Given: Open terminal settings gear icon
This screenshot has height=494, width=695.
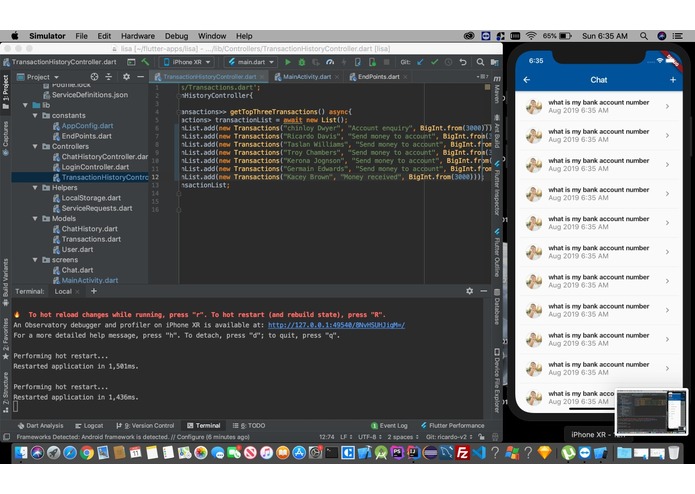Looking at the screenshot, I should tap(469, 291).
